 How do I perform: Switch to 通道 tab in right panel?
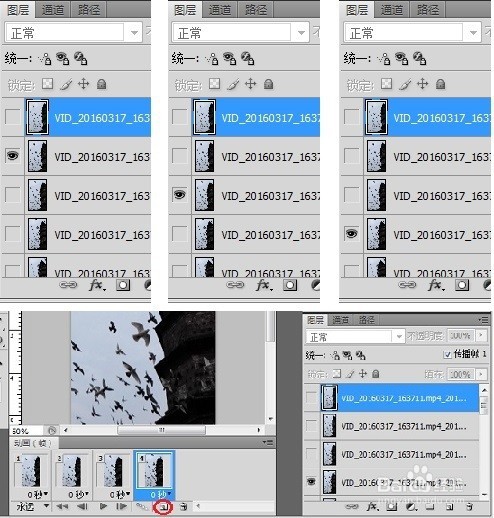click(x=392, y=10)
